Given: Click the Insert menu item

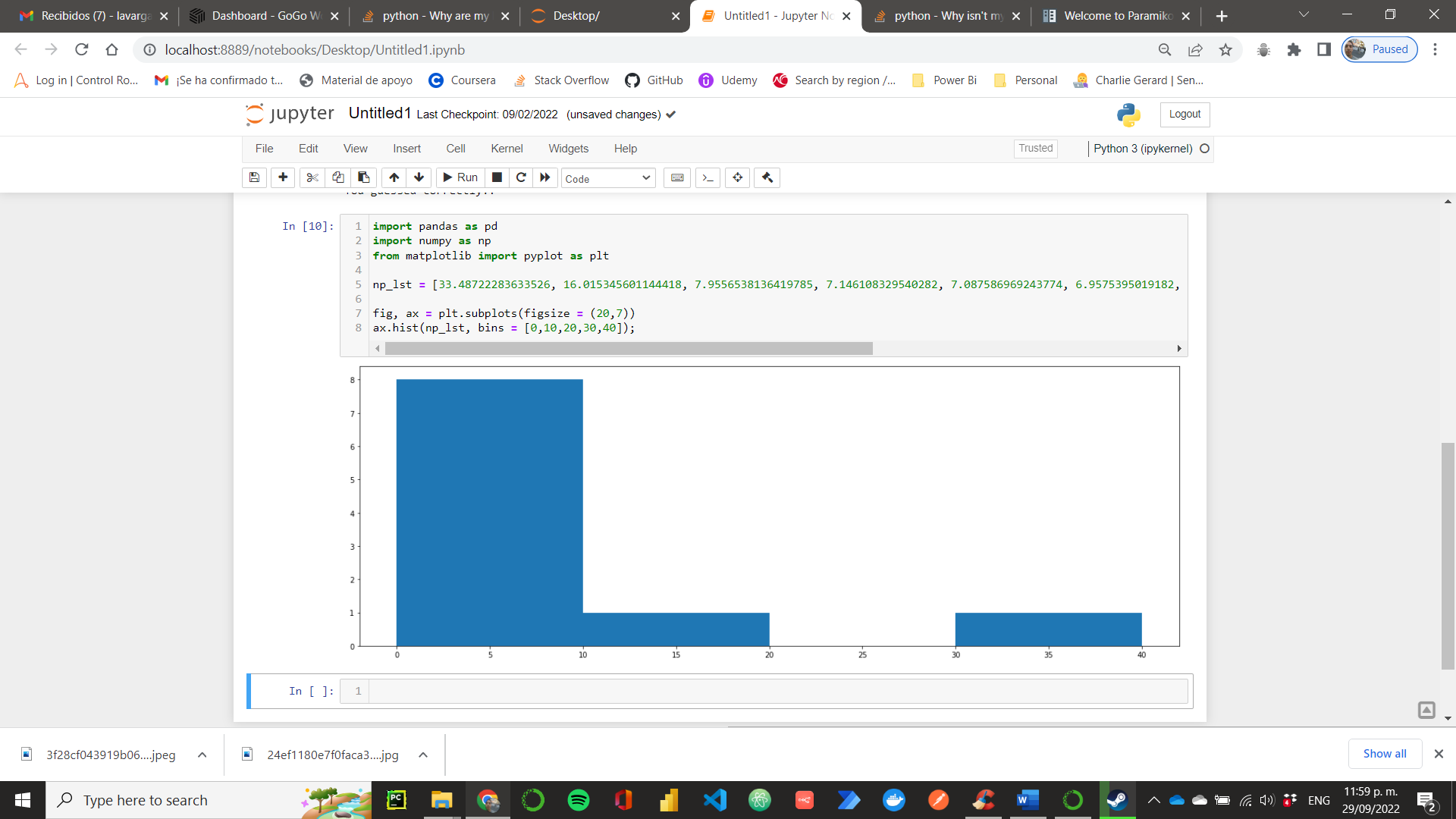Looking at the screenshot, I should click(x=406, y=148).
